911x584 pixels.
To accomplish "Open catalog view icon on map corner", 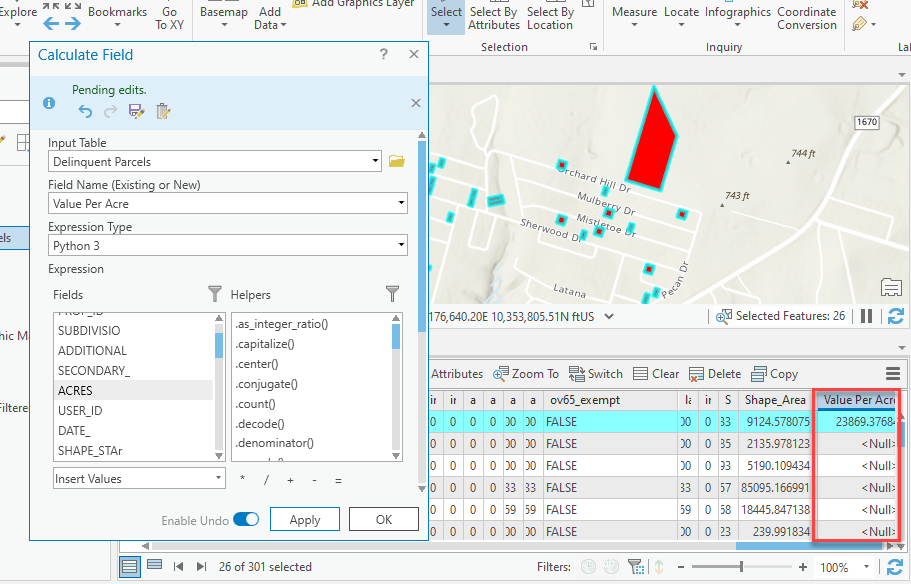I will (x=891, y=288).
